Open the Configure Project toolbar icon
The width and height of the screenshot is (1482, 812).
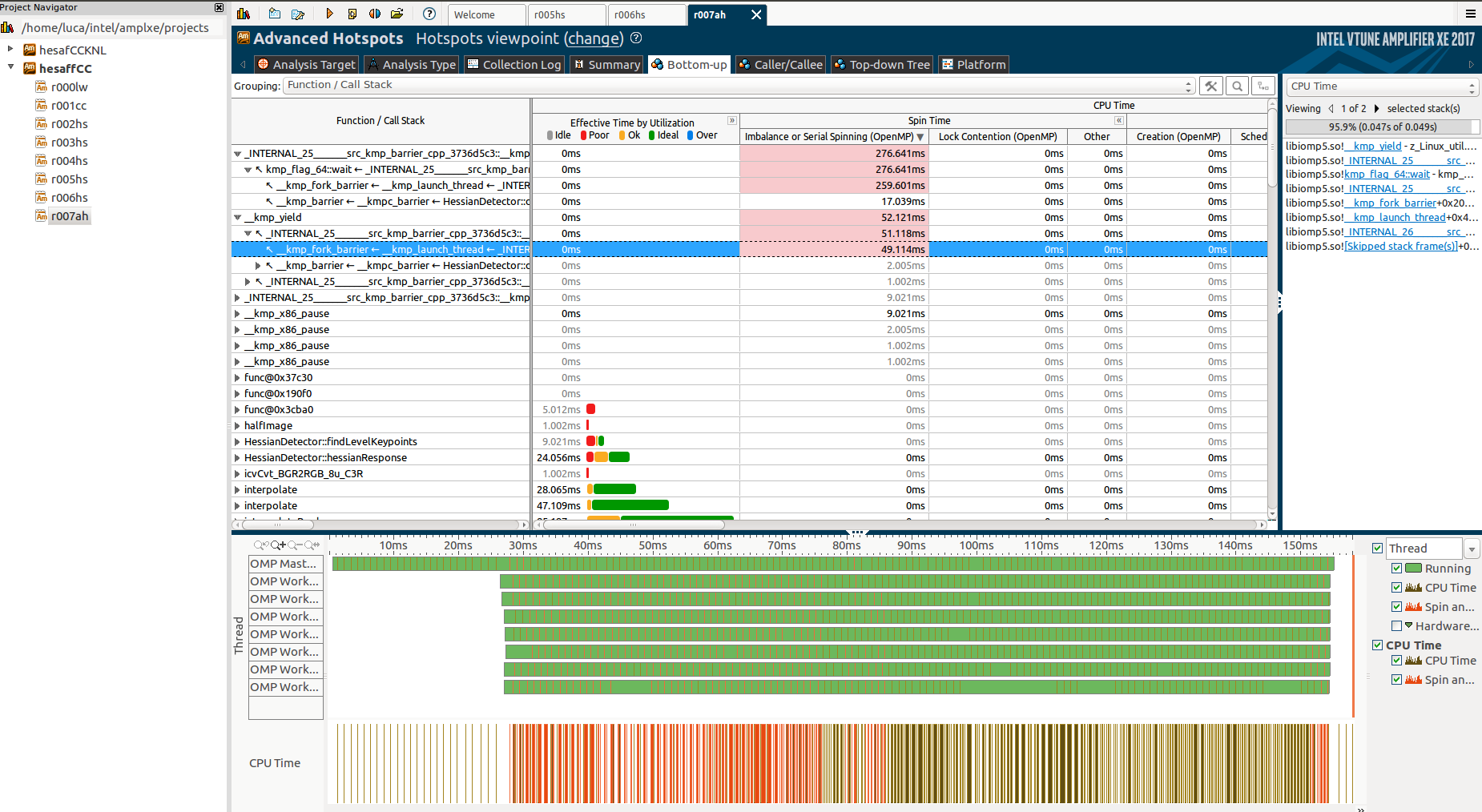tap(298, 14)
